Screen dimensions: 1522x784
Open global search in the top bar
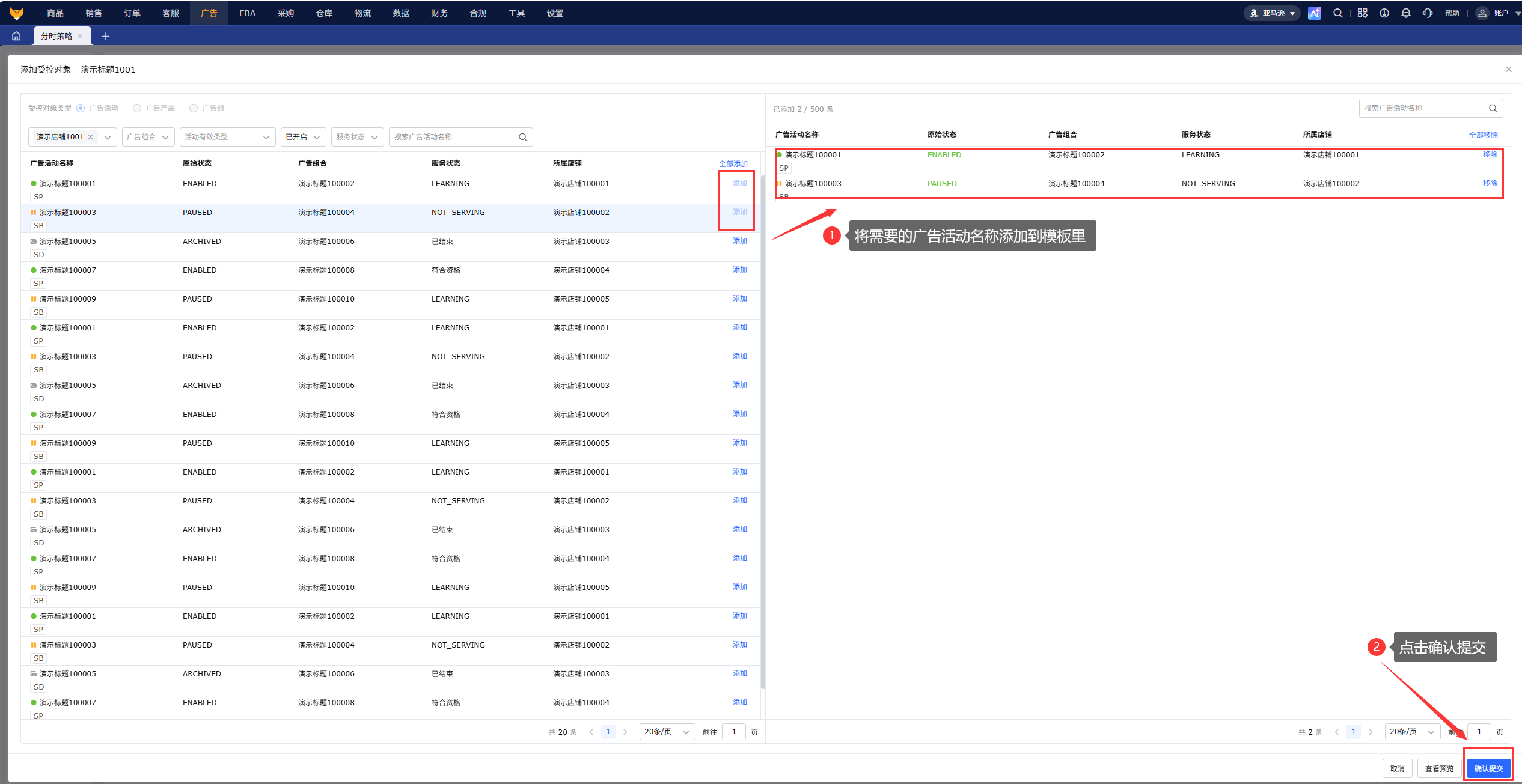[1337, 13]
